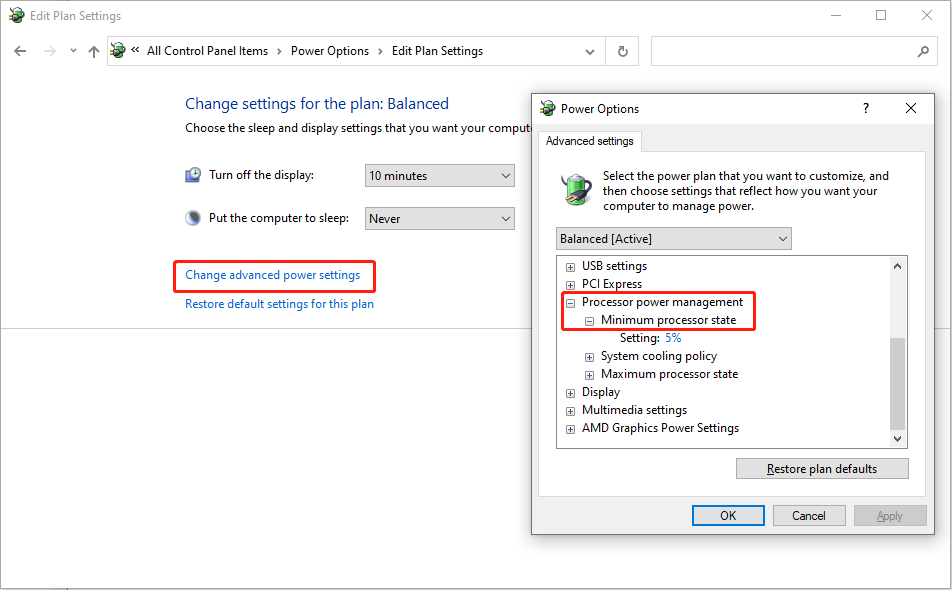Image resolution: width=952 pixels, height=590 pixels.
Task: Click the Apply button
Action: (890, 515)
